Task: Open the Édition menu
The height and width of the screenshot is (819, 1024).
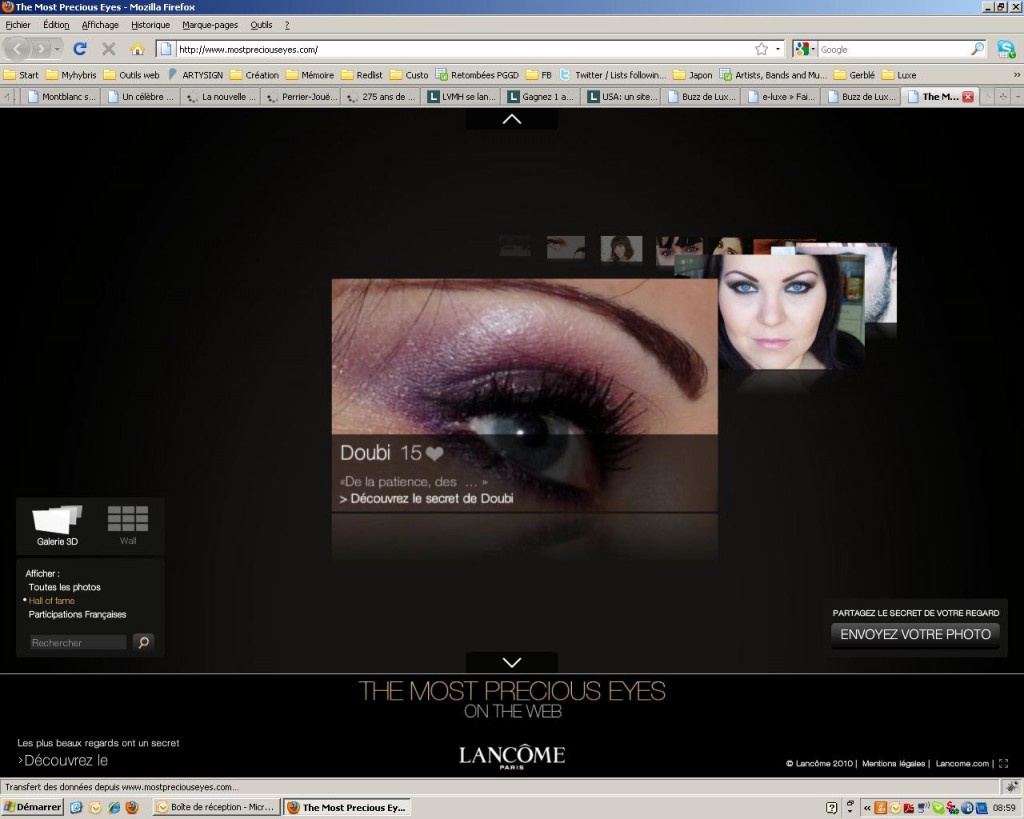Action: [56, 25]
